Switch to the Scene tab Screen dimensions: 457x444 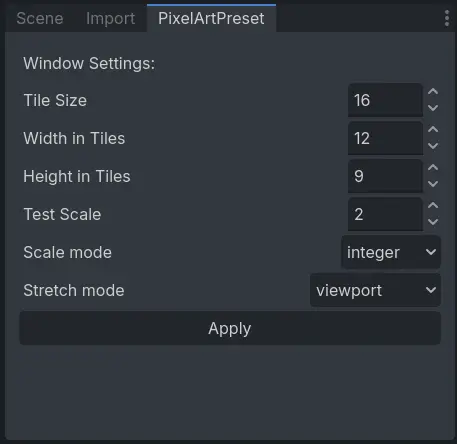tap(40, 18)
